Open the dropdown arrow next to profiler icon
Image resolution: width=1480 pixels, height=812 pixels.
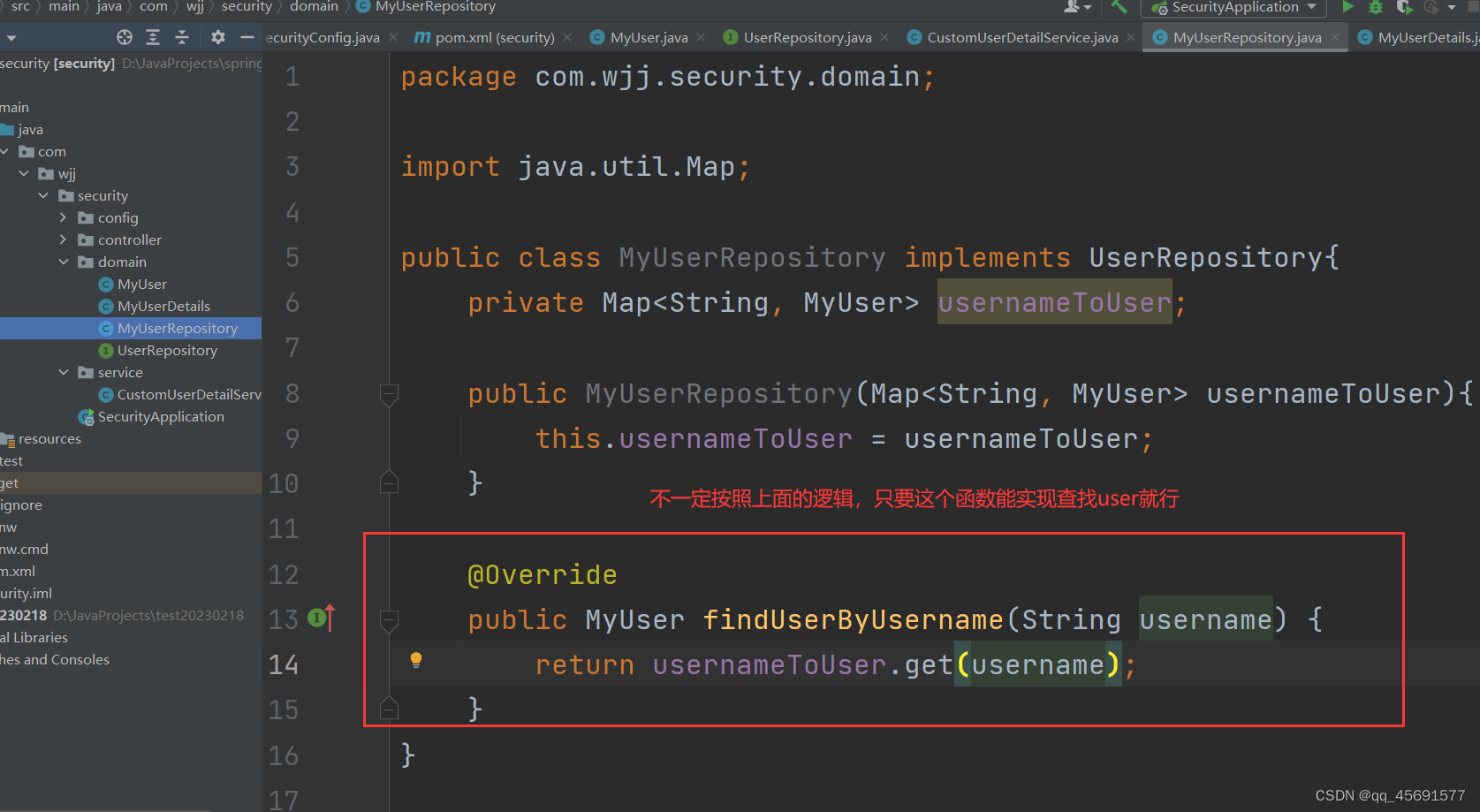[1452, 7]
